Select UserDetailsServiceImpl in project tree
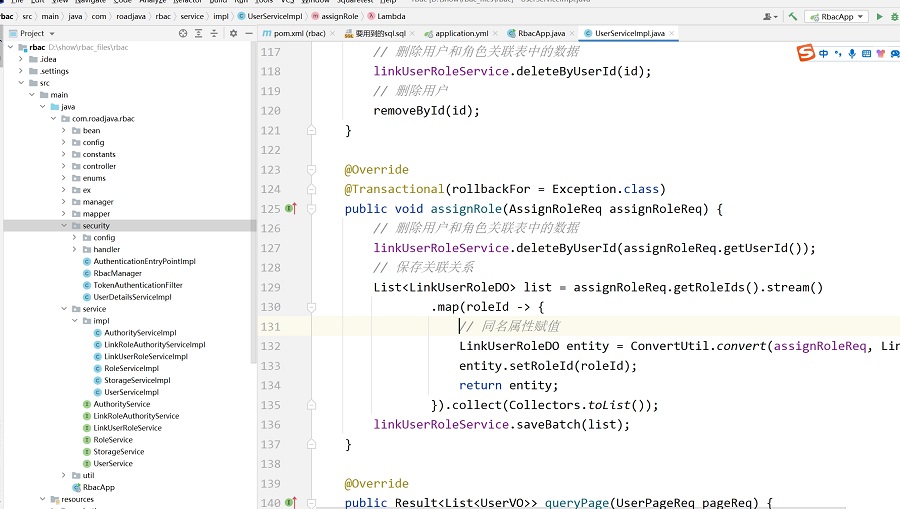The image size is (900, 509). pyautogui.click(x=132, y=297)
